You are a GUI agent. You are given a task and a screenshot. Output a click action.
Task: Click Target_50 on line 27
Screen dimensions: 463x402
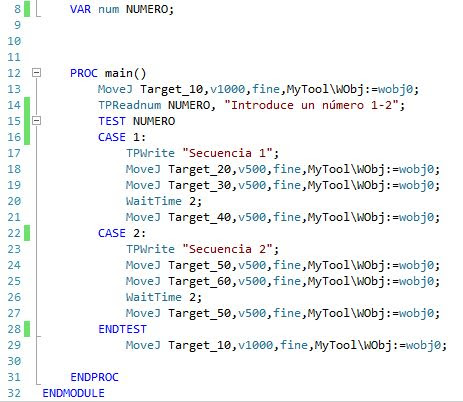[x=199, y=313]
